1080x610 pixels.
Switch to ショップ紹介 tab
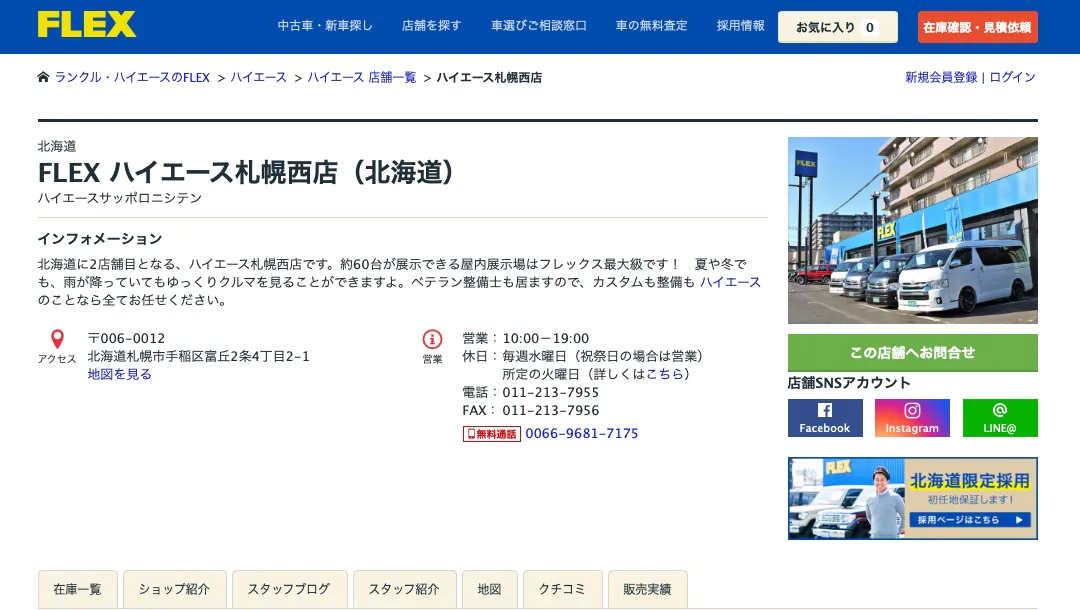174,589
